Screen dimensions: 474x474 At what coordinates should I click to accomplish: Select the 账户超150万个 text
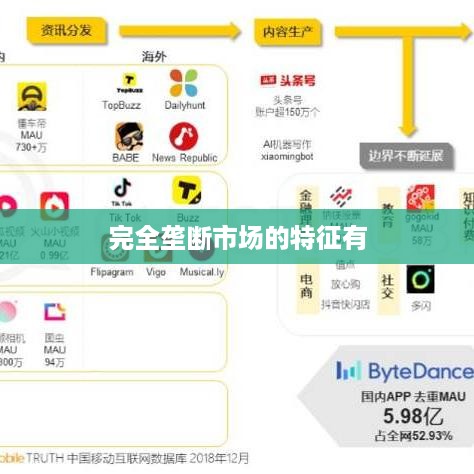click(287, 112)
